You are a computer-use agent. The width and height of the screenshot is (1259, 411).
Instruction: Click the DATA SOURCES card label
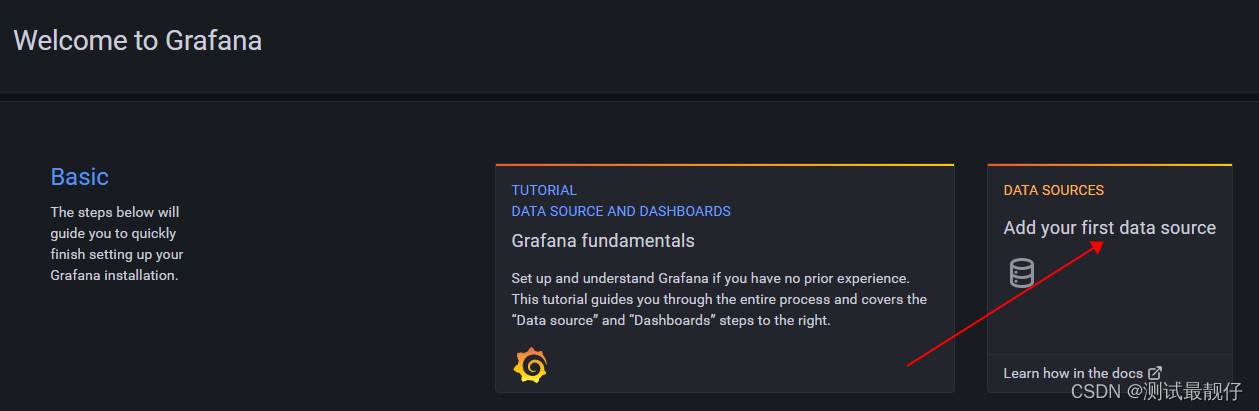coord(1054,190)
